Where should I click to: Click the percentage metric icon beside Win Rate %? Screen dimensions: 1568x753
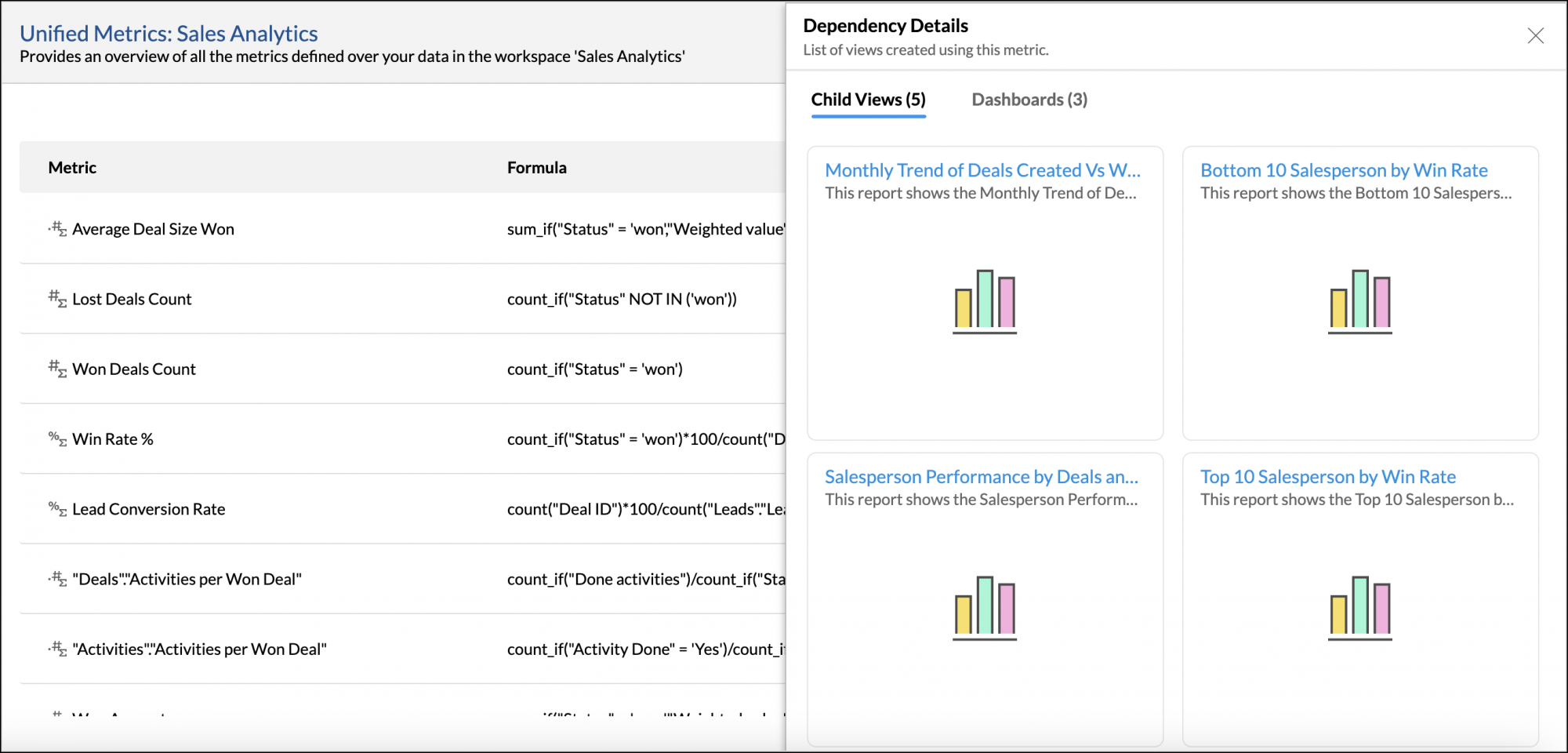(56, 438)
